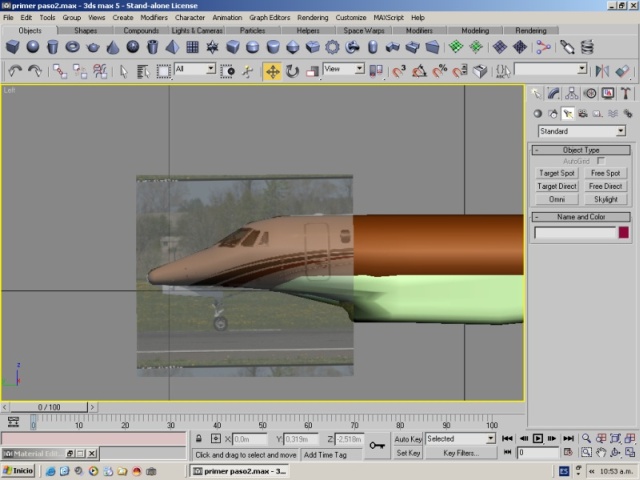Image resolution: width=640 pixels, height=480 pixels.
Task: Click the Undo arrow icon
Action: point(15,71)
